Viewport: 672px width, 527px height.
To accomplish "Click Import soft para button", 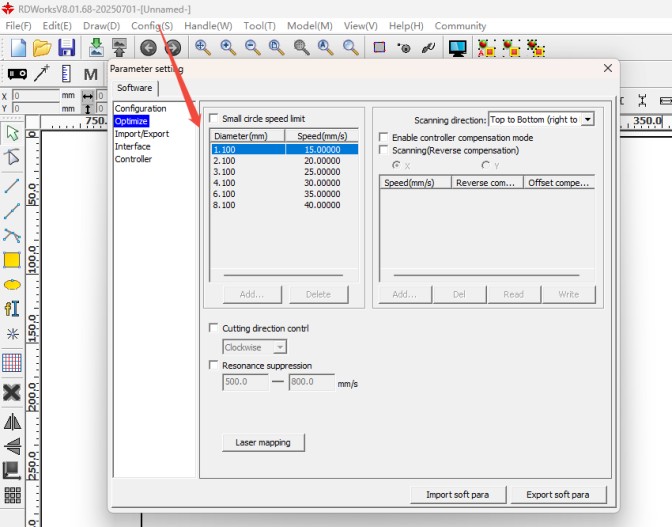I will pos(458,494).
